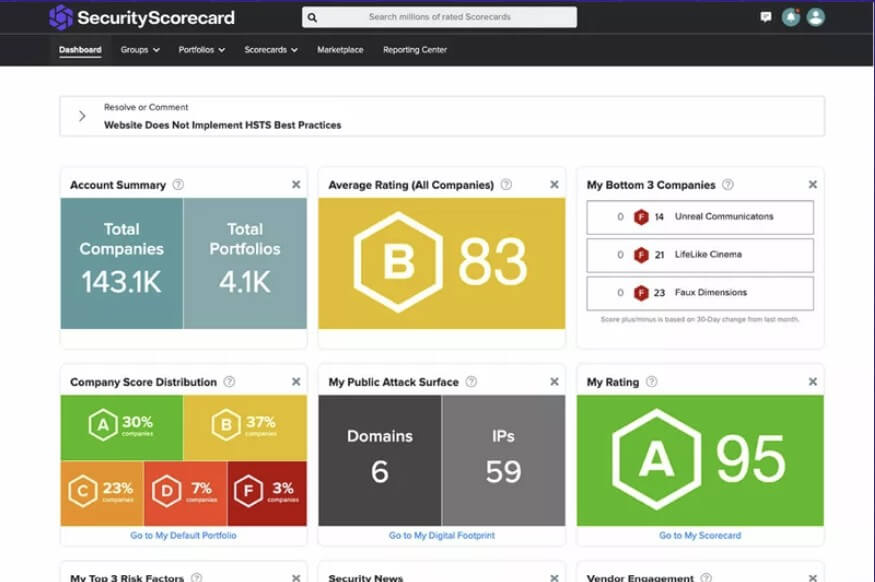Image resolution: width=875 pixels, height=582 pixels.
Task: Close the Account Summary widget
Action: click(296, 184)
